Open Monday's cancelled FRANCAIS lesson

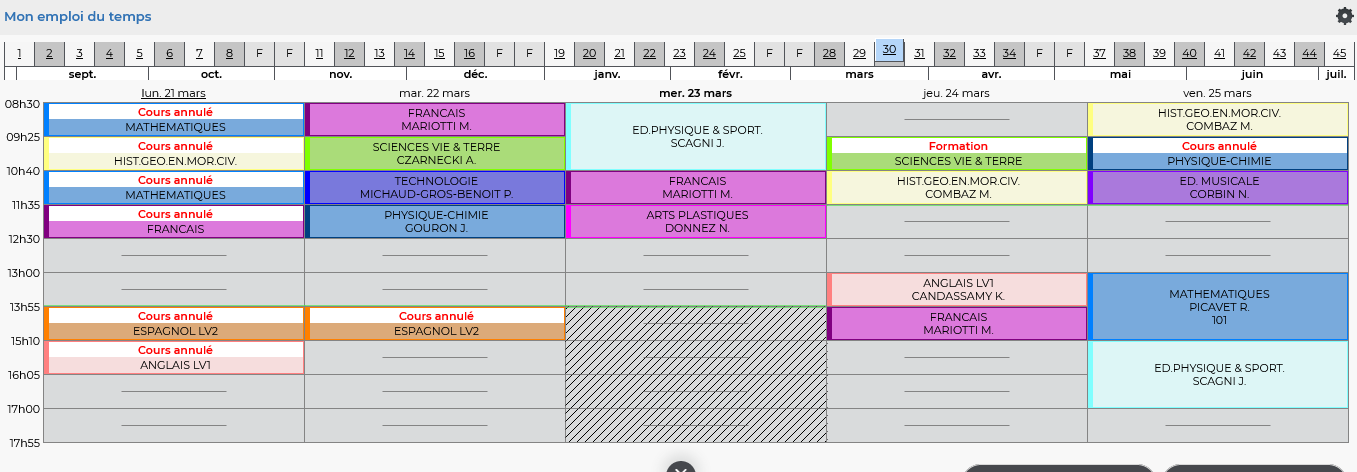pyautogui.click(x=174, y=221)
